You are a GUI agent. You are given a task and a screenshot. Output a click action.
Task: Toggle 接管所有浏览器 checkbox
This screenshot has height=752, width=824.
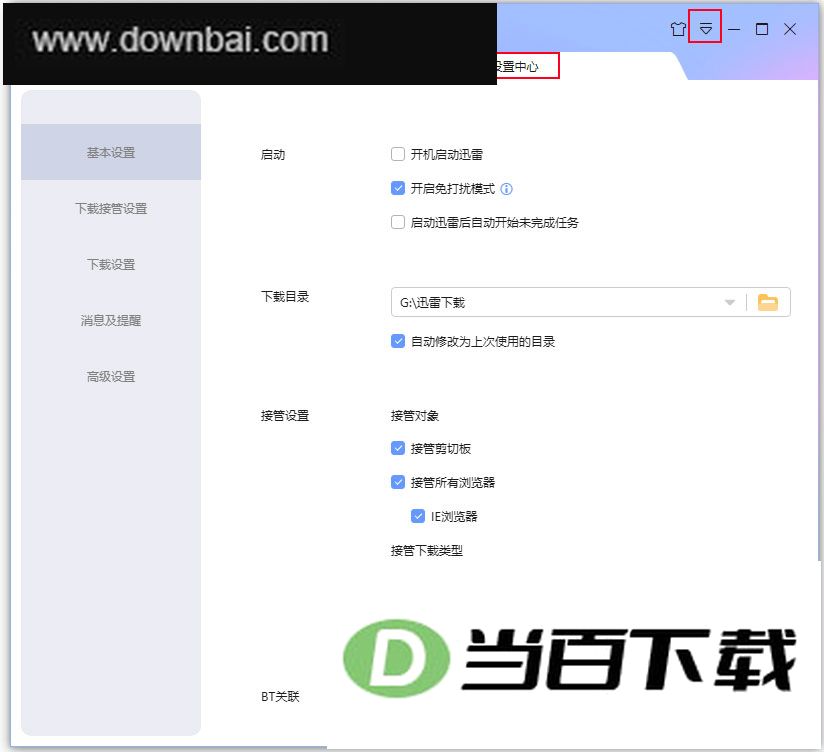coord(398,482)
